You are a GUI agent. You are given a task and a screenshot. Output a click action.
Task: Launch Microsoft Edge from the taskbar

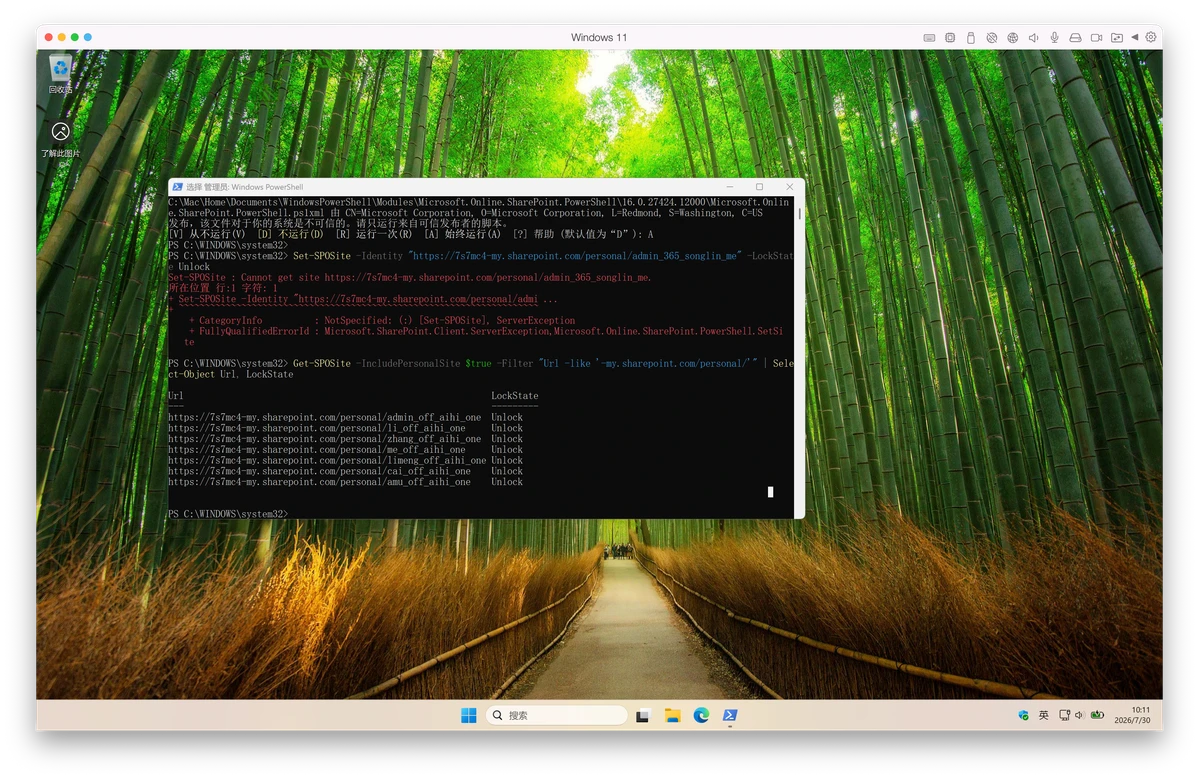701,715
